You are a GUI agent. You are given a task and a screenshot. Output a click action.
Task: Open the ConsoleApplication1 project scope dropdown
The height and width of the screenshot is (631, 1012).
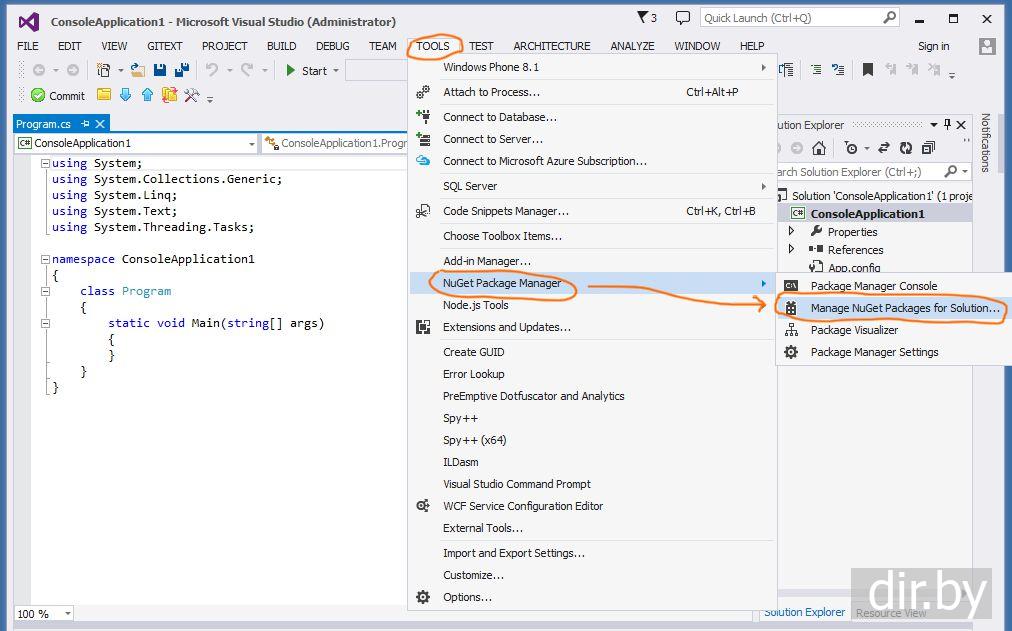click(x=251, y=144)
